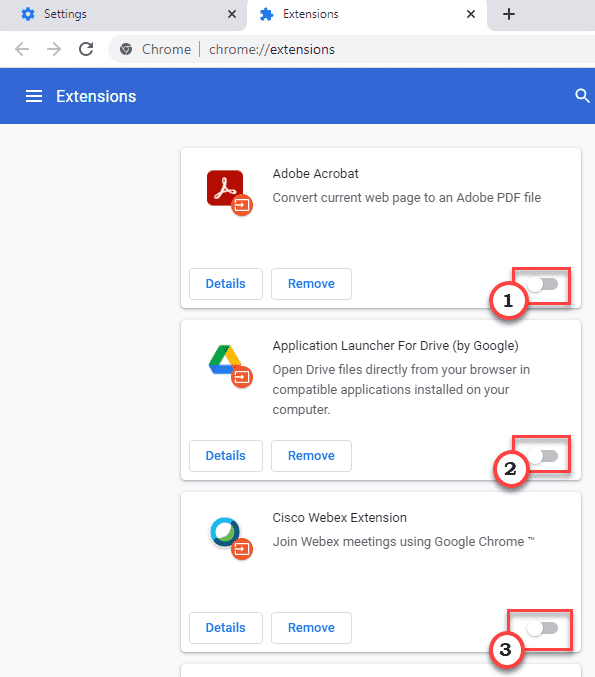This screenshot has height=677, width=595.
Task: Click the search extensions magnifier icon
Action: point(582,96)
